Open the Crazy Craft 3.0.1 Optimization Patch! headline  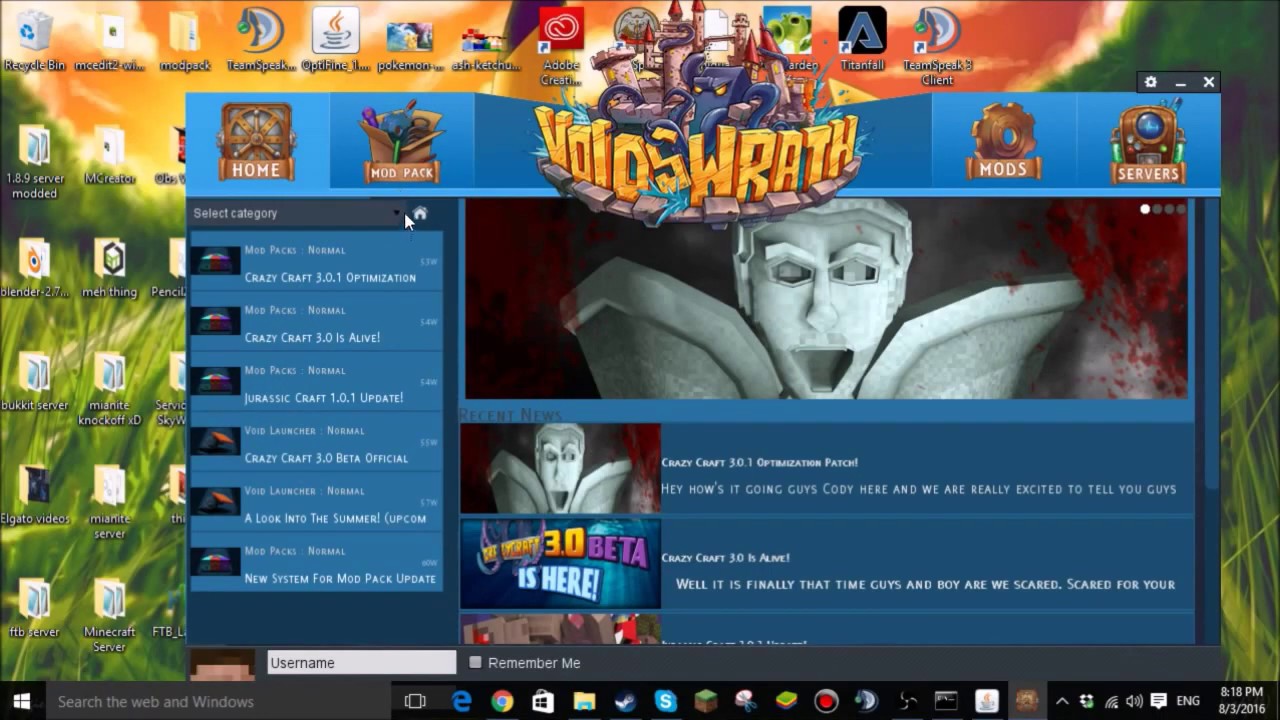pos(759,462)
